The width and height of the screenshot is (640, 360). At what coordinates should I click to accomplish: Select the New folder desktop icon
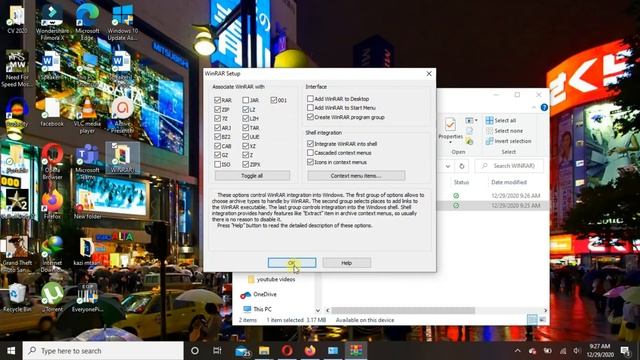(87, 205)
